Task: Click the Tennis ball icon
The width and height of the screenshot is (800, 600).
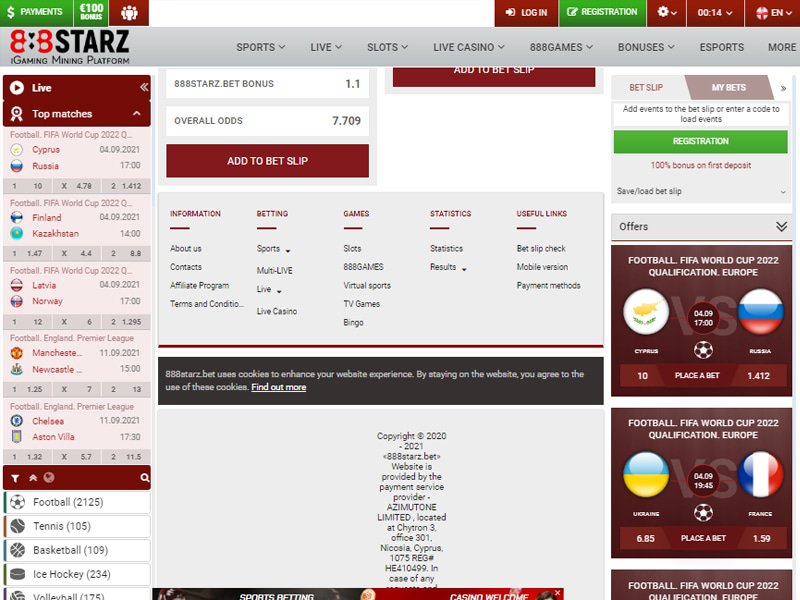Action: [x=18, y=526]
